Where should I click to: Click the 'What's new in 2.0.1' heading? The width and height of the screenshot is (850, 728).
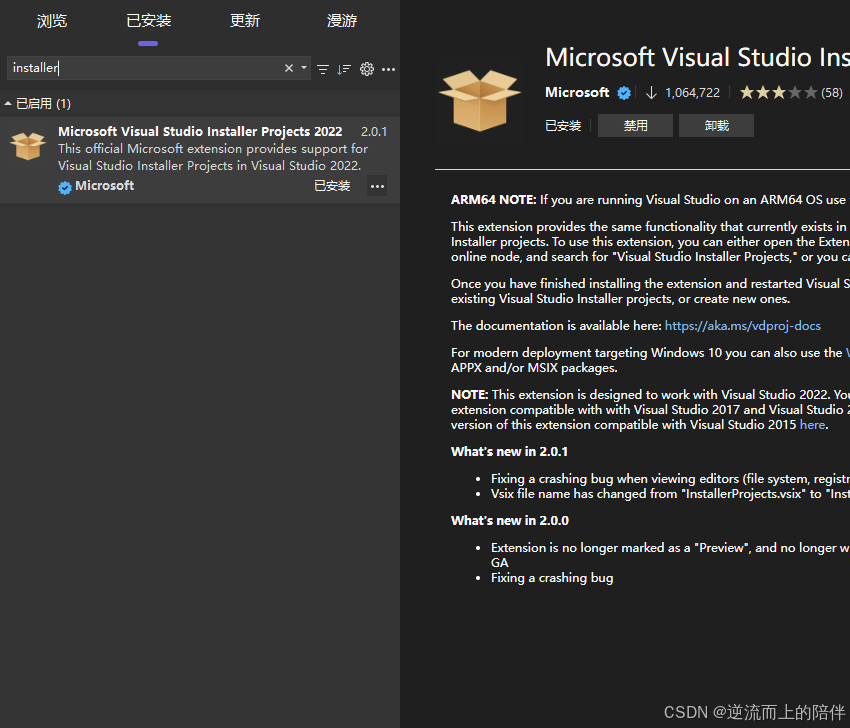pyautogui.click(x=510, y=452)
